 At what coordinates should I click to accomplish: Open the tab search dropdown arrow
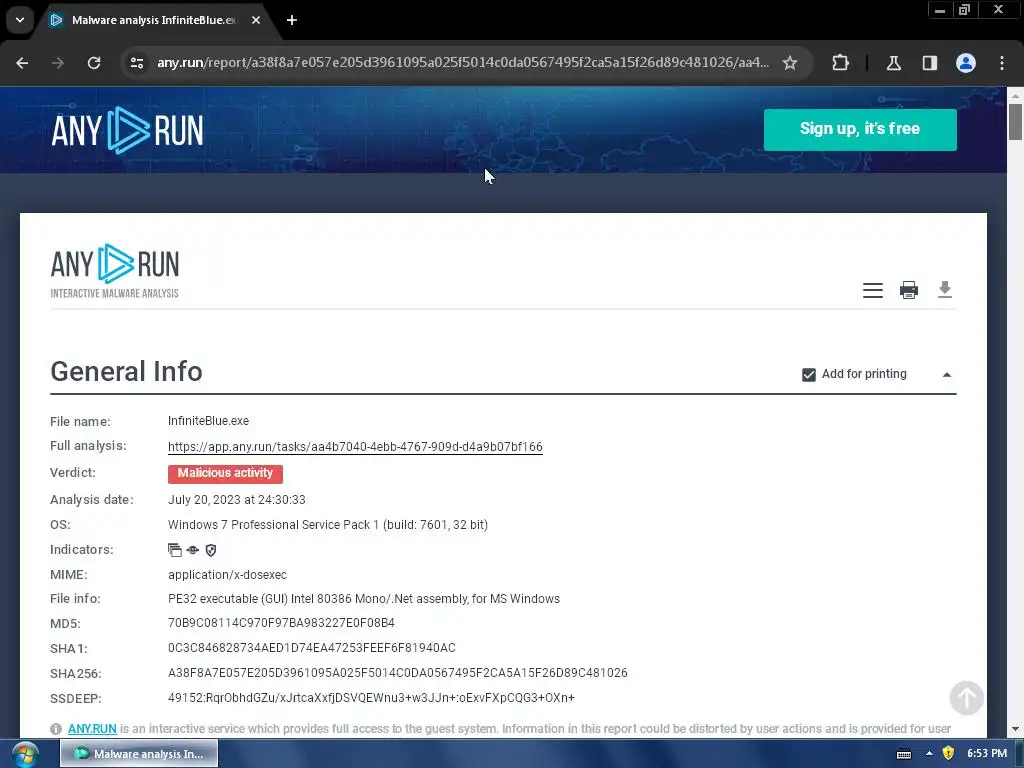[20, 20]
